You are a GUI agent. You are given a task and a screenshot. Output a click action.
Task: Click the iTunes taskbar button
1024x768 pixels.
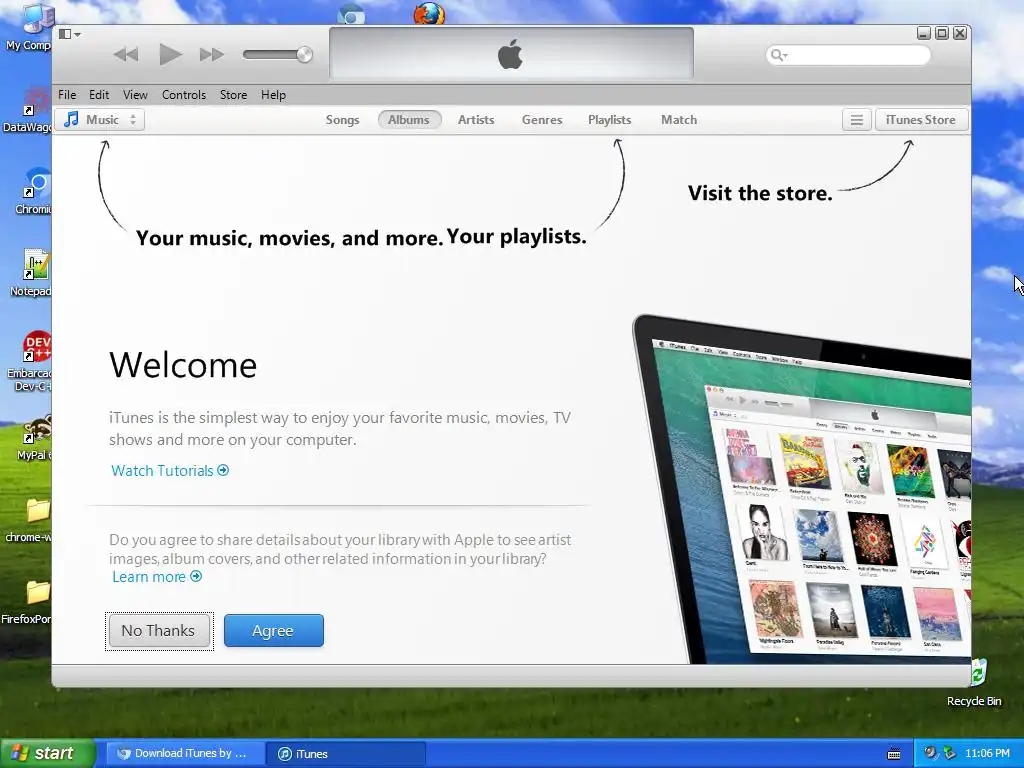click(346, 754)
